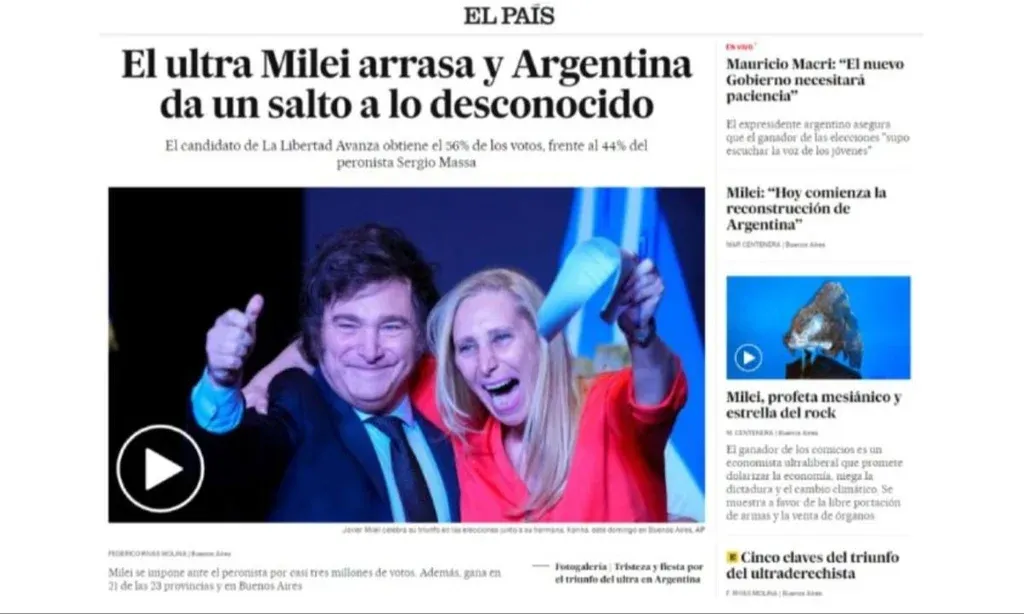
Task: Play the sidebar video on Milei profile
Action: coord(748,358)
